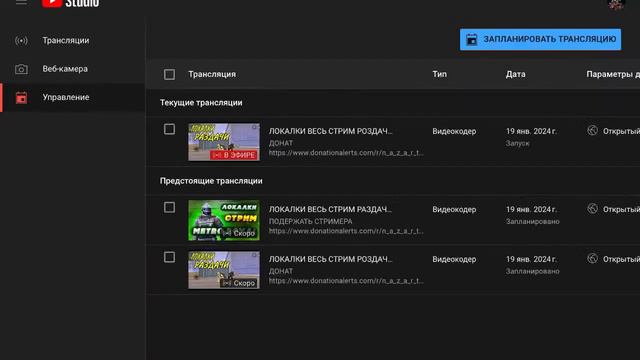Open the account avatar
This screenshot has height=360, width=640.
coord(616,4)
